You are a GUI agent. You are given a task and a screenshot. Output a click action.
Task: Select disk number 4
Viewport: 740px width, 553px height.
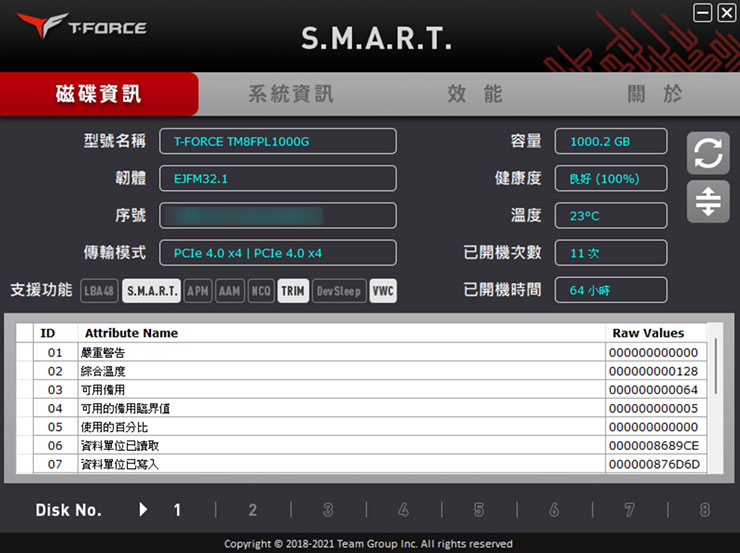click(x=404, y=510)
